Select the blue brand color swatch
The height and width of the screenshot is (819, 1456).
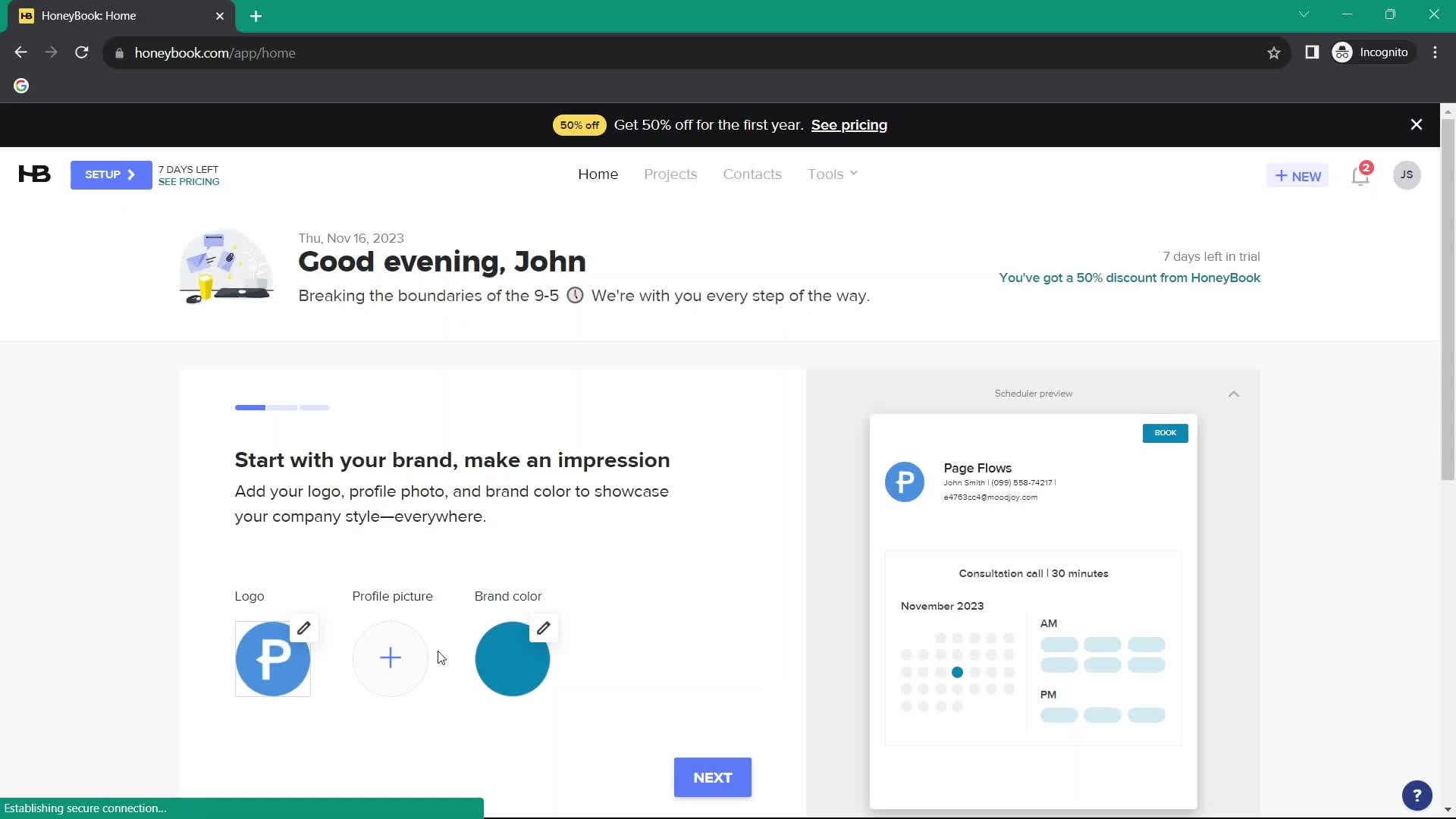coord(512,659)
